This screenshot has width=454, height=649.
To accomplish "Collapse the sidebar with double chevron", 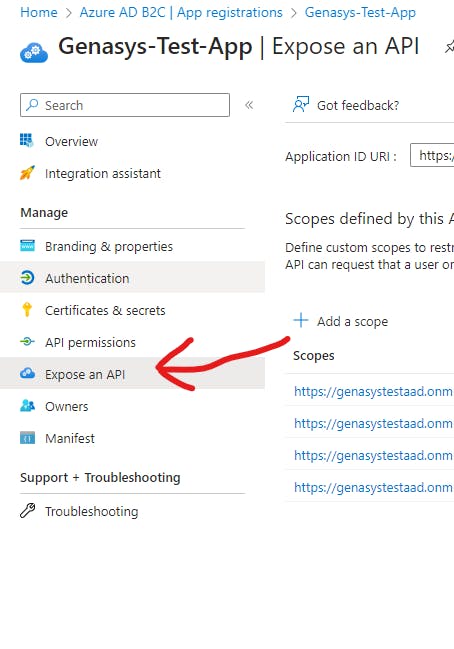I will [249, 105].
